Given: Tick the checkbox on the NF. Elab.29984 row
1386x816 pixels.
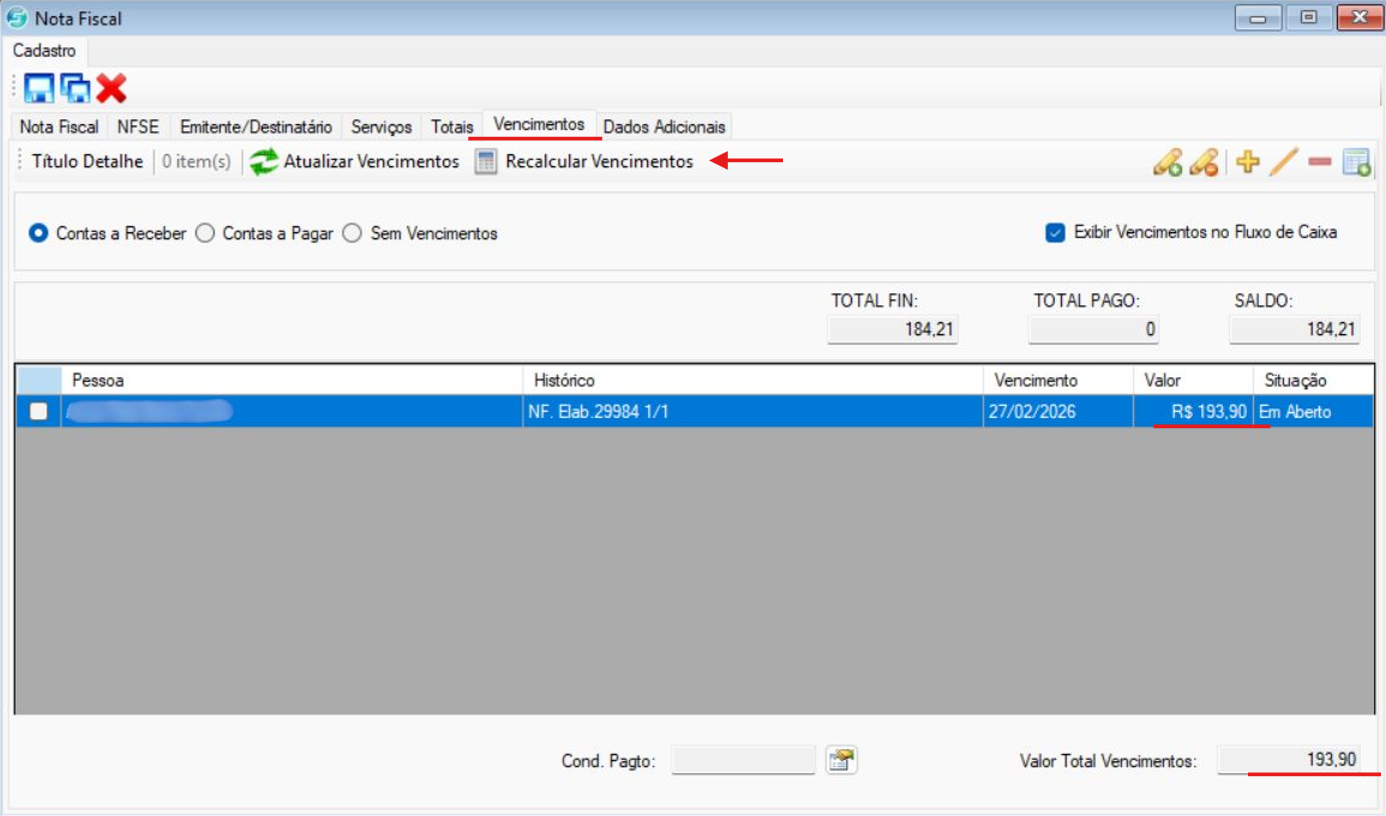Looking at the screenshot, I should pyautogui.click(x=38, y=411).
